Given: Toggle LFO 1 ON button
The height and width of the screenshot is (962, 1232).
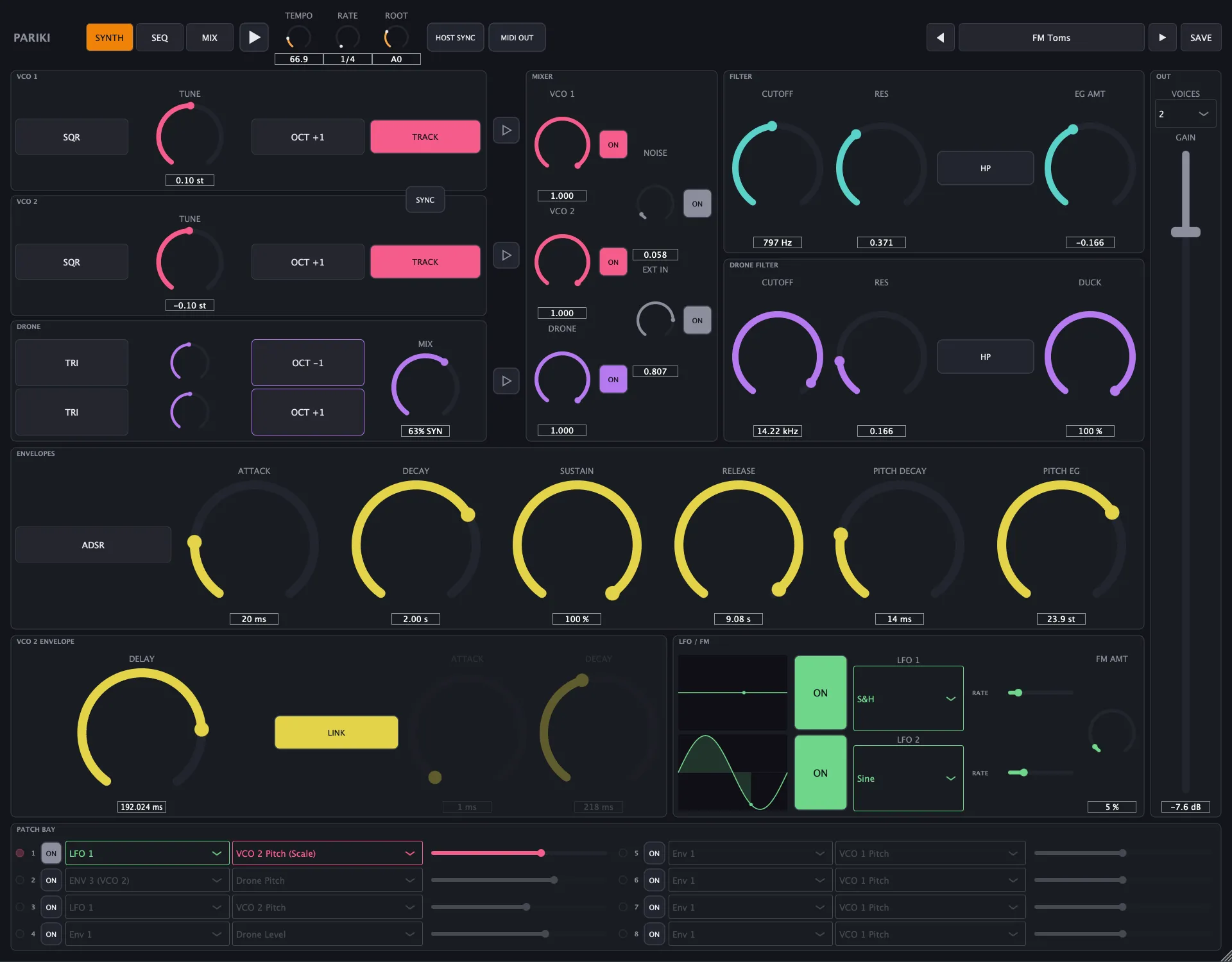Looking at the screenshot, I should click(820, 693).
